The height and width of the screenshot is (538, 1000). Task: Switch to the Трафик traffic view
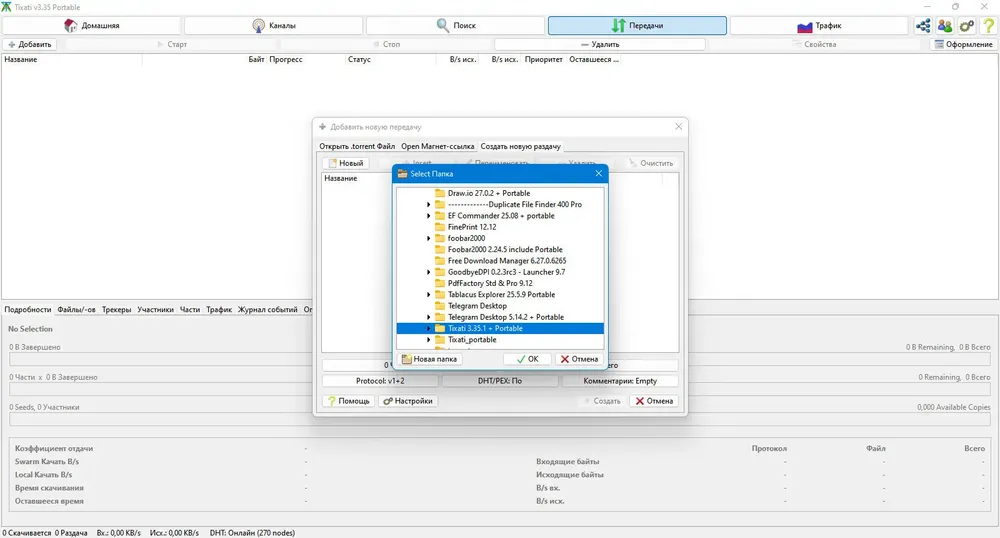[x=819, y=25]
